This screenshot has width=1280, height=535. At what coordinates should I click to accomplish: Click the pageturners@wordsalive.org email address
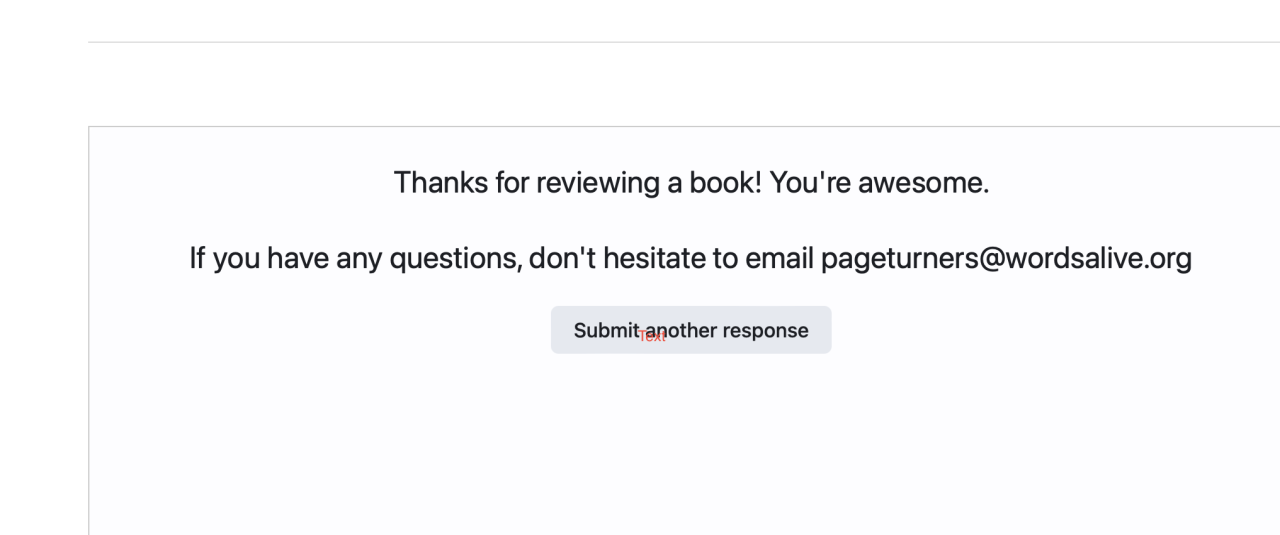click(1006, 259)
